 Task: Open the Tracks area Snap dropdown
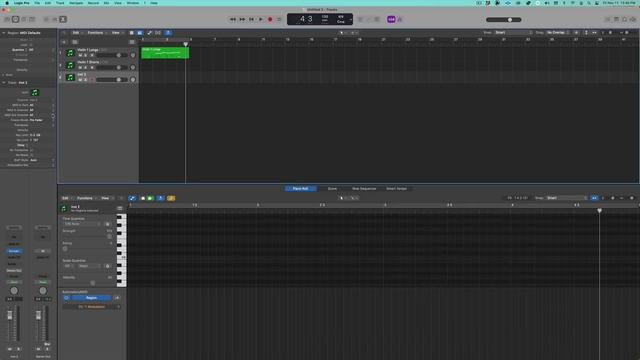click(x=513, y=33)
